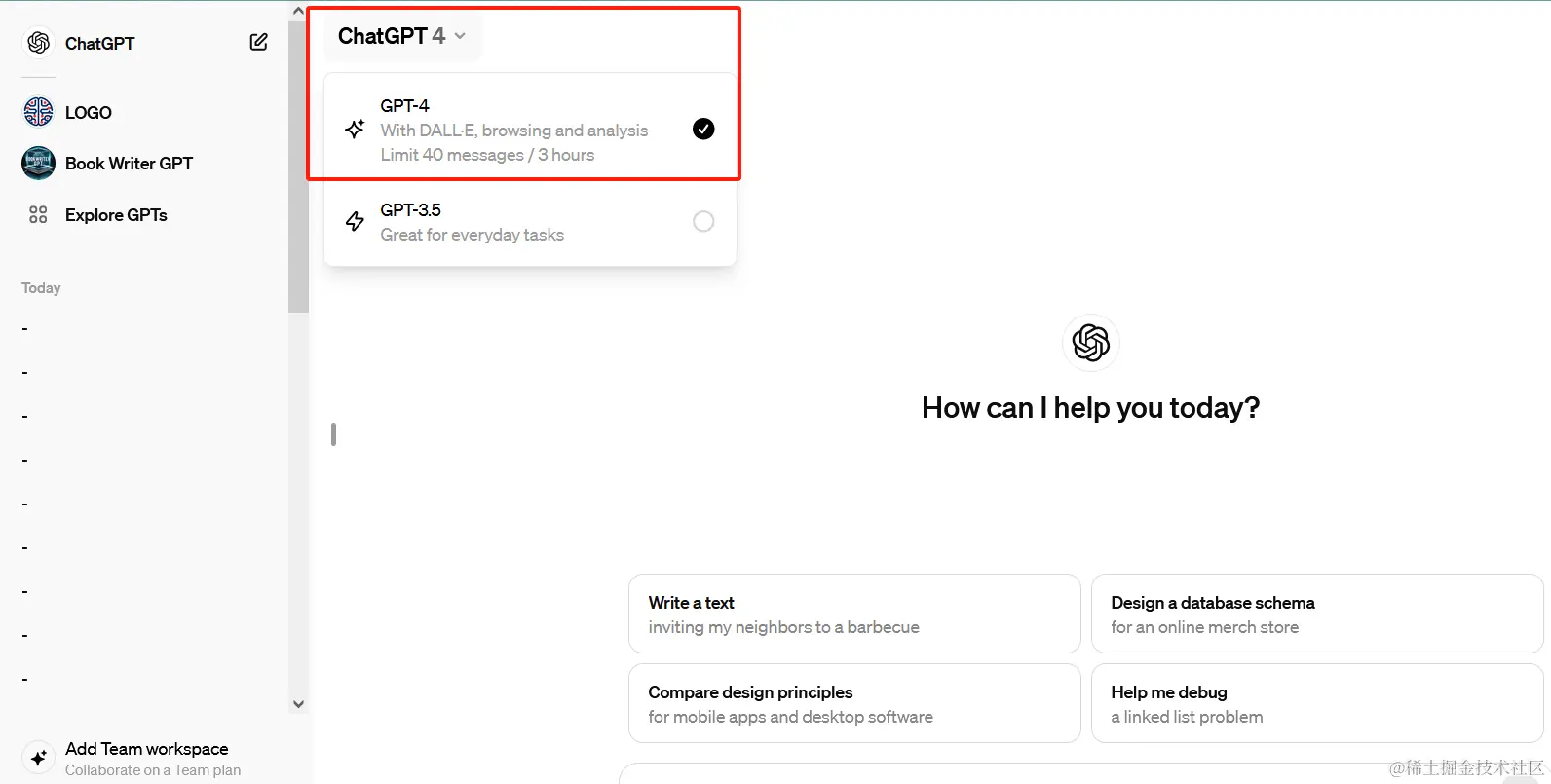
Task: Click 'Great for everyday tasks' text
Action: tap(473, 235)
